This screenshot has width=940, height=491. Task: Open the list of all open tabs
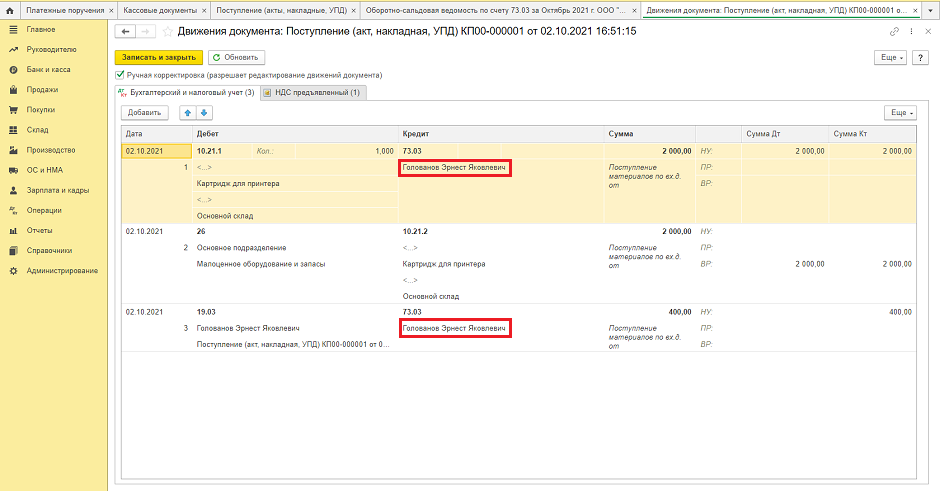pyautogui.click(x=930, y=9)
